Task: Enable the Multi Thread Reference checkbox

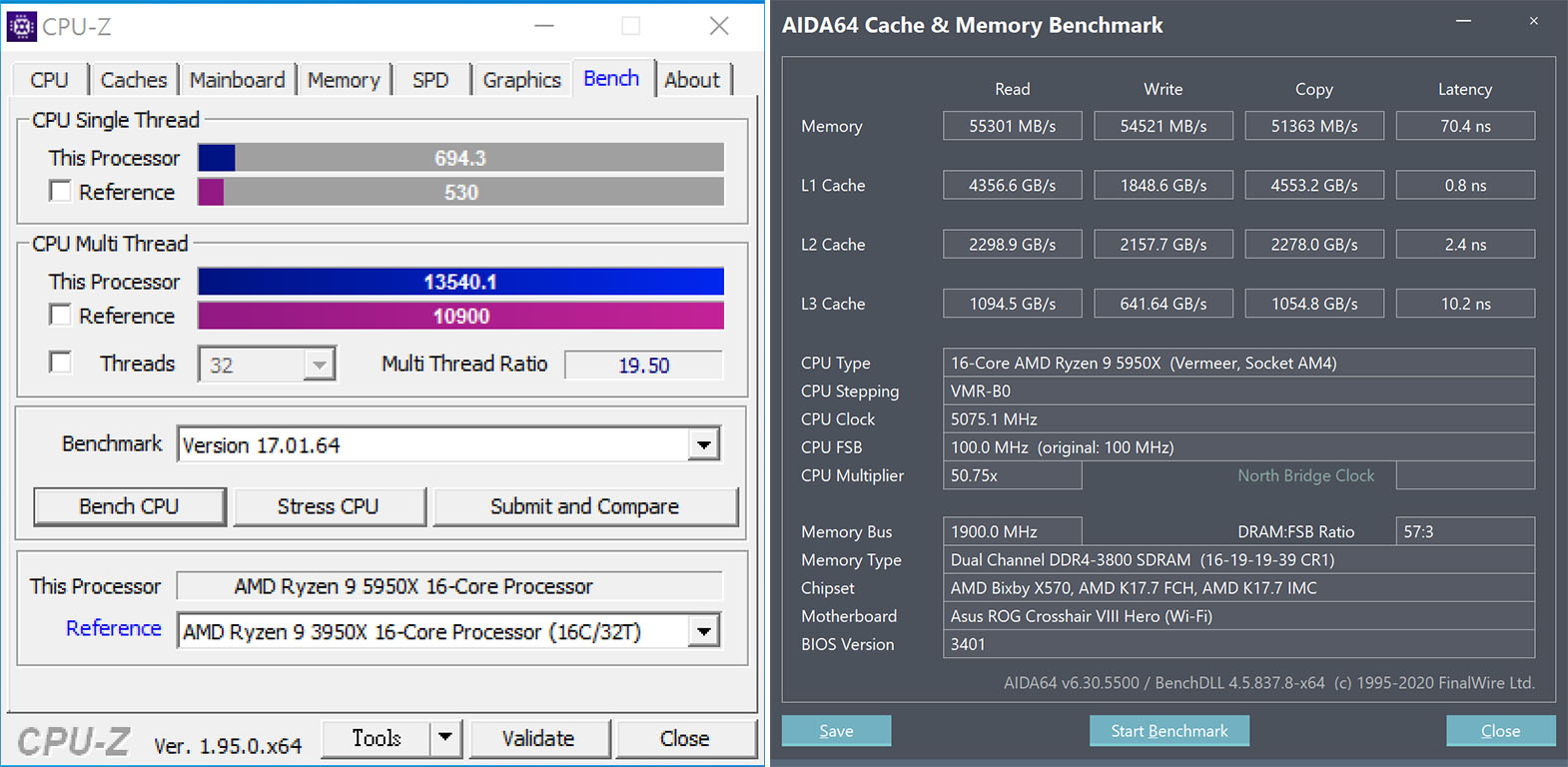Action: tap(60, 315)
